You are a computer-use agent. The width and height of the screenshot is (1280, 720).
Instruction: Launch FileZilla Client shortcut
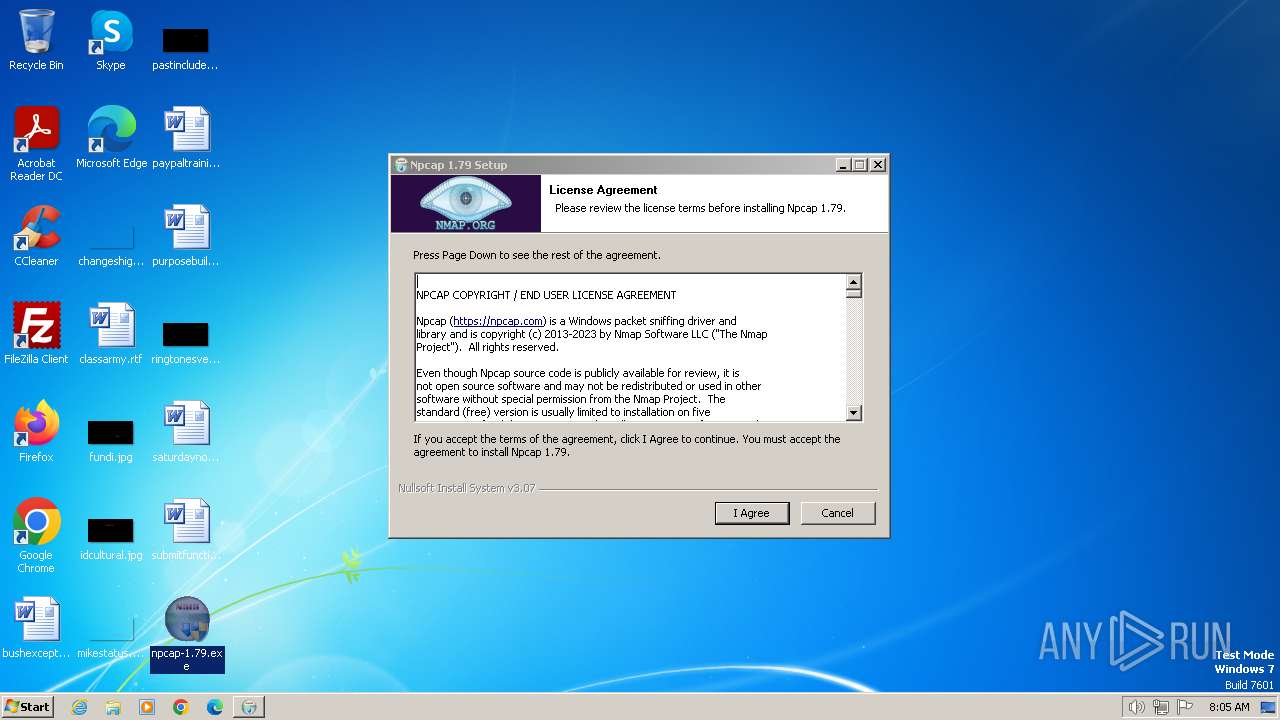tap(36, 334)
